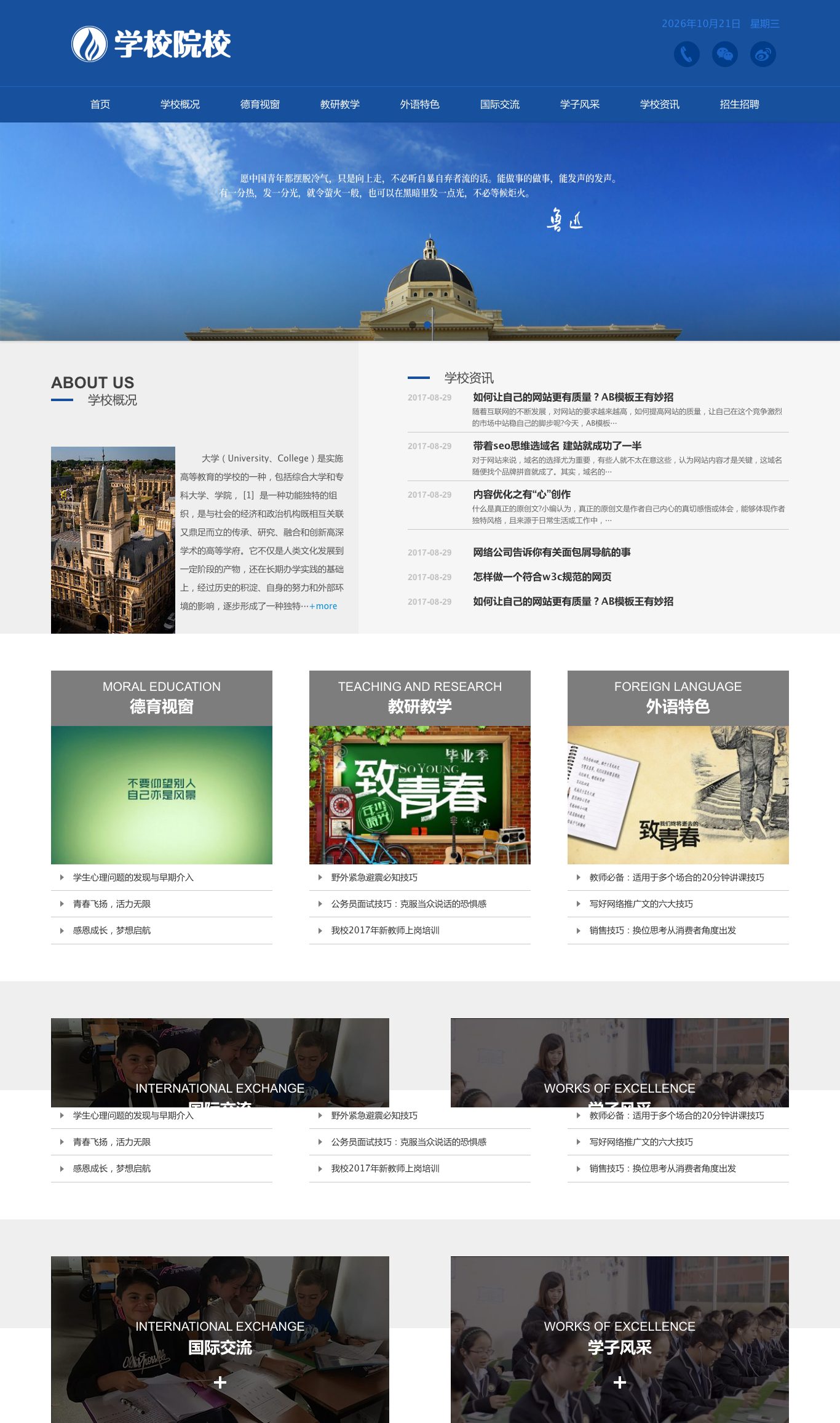Select the second banner carousel dot
This screenshot has width=840, height=1423.
(x=427, y=324)
